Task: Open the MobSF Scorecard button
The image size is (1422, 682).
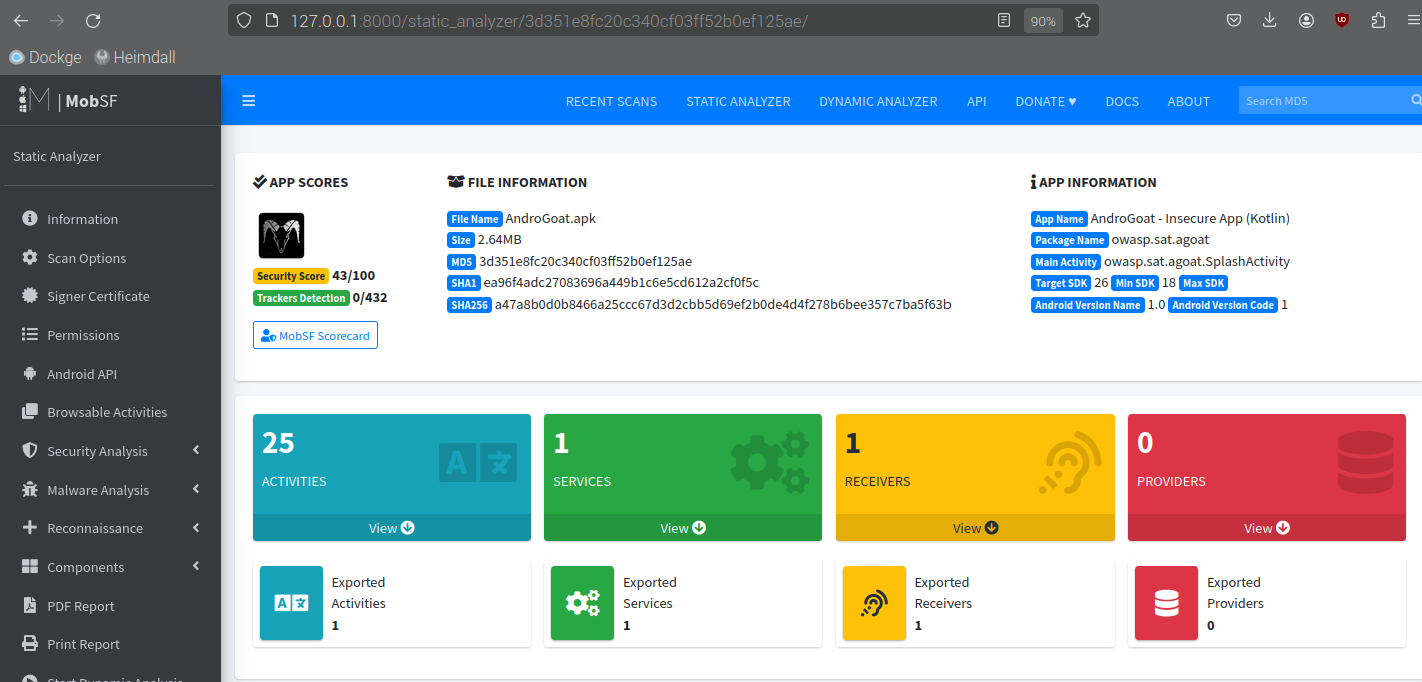Action: [315, 336]
